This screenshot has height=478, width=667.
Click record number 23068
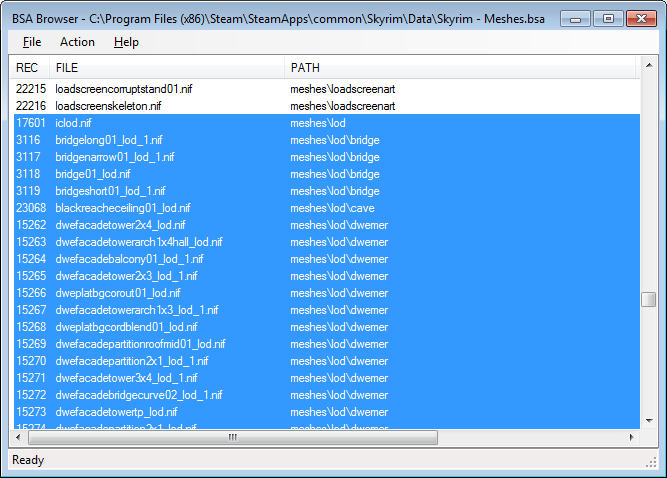31,208
